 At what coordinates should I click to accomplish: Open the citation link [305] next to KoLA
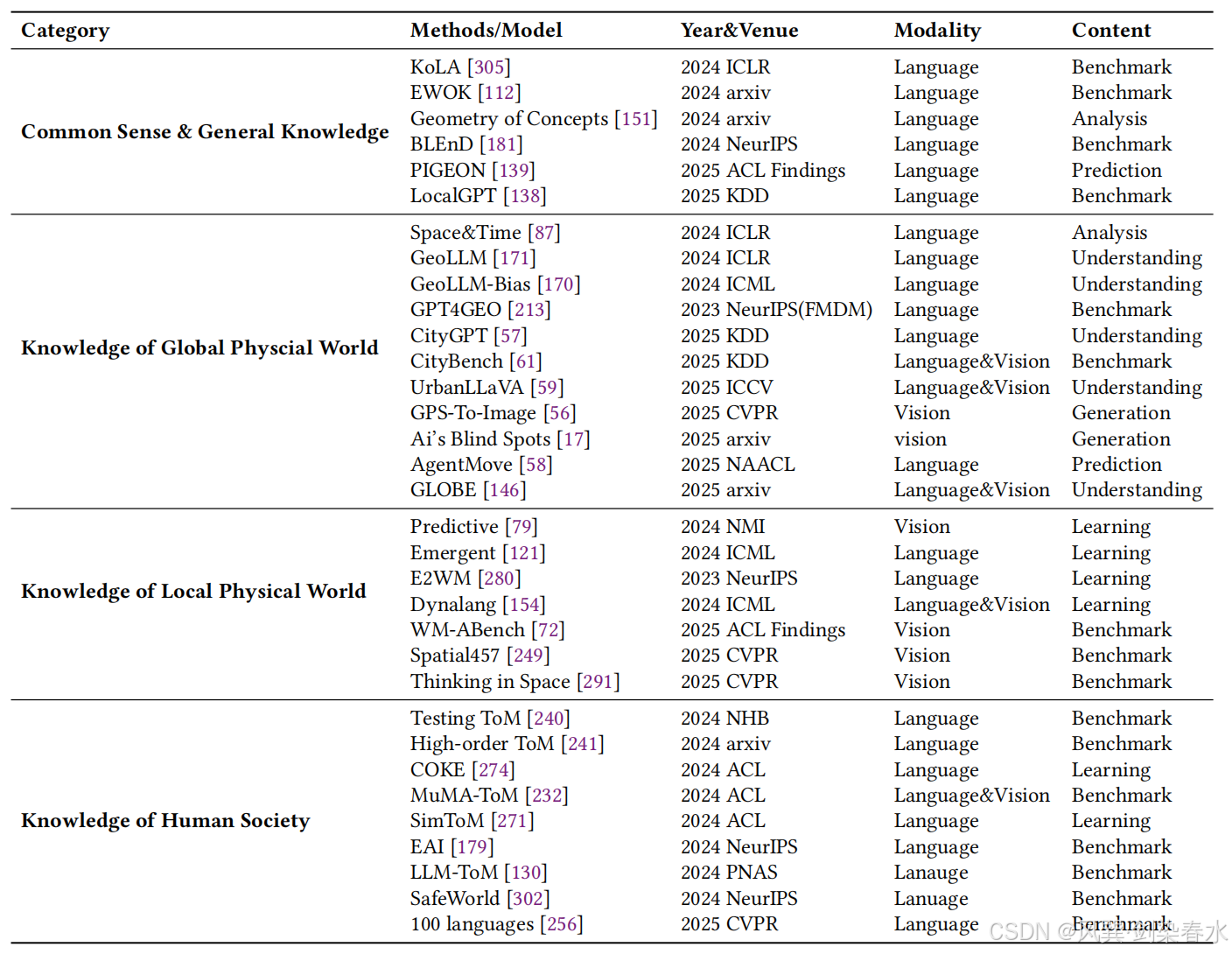489,67
